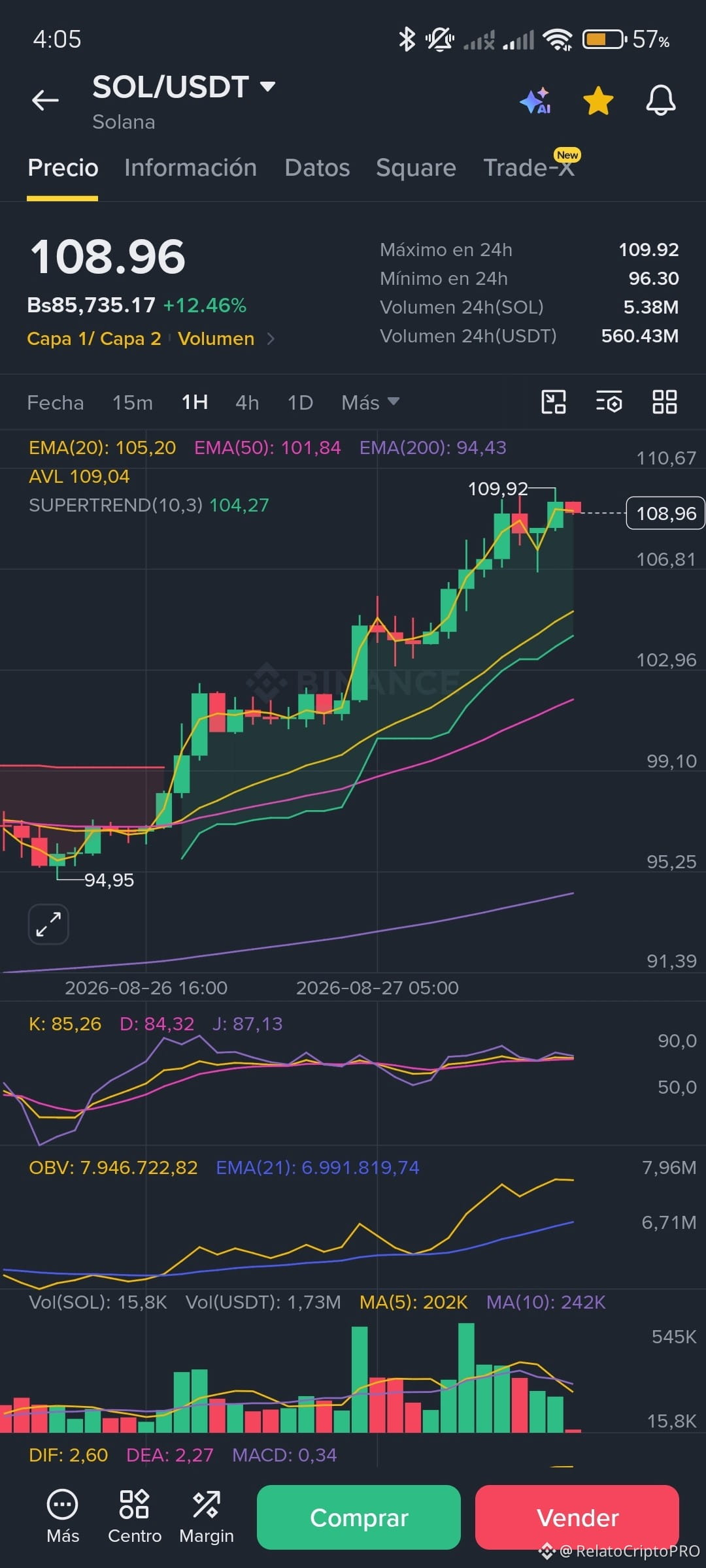Select the 1D timeframe

point(300,402)
